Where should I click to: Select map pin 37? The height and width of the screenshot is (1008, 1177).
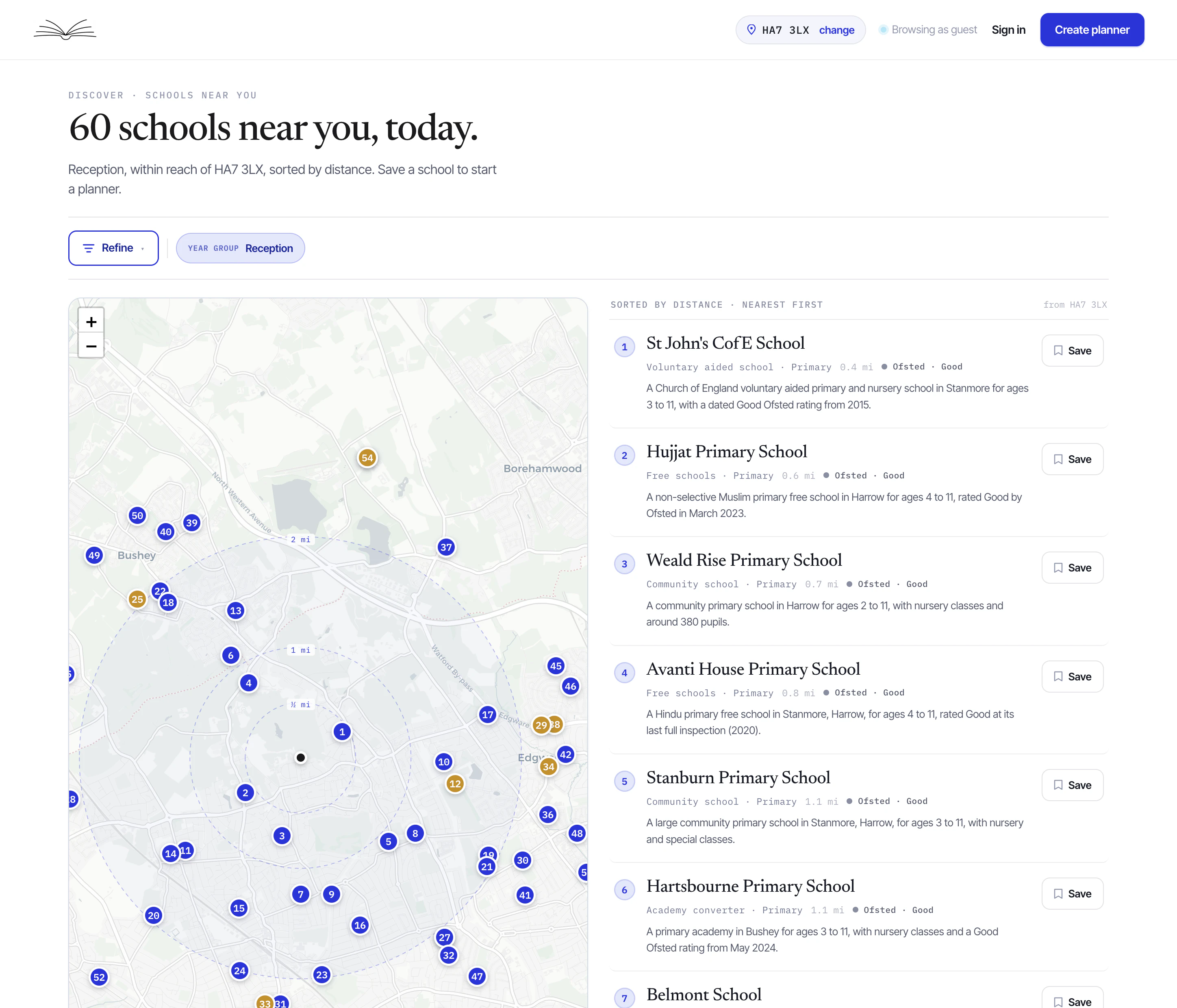447,548
